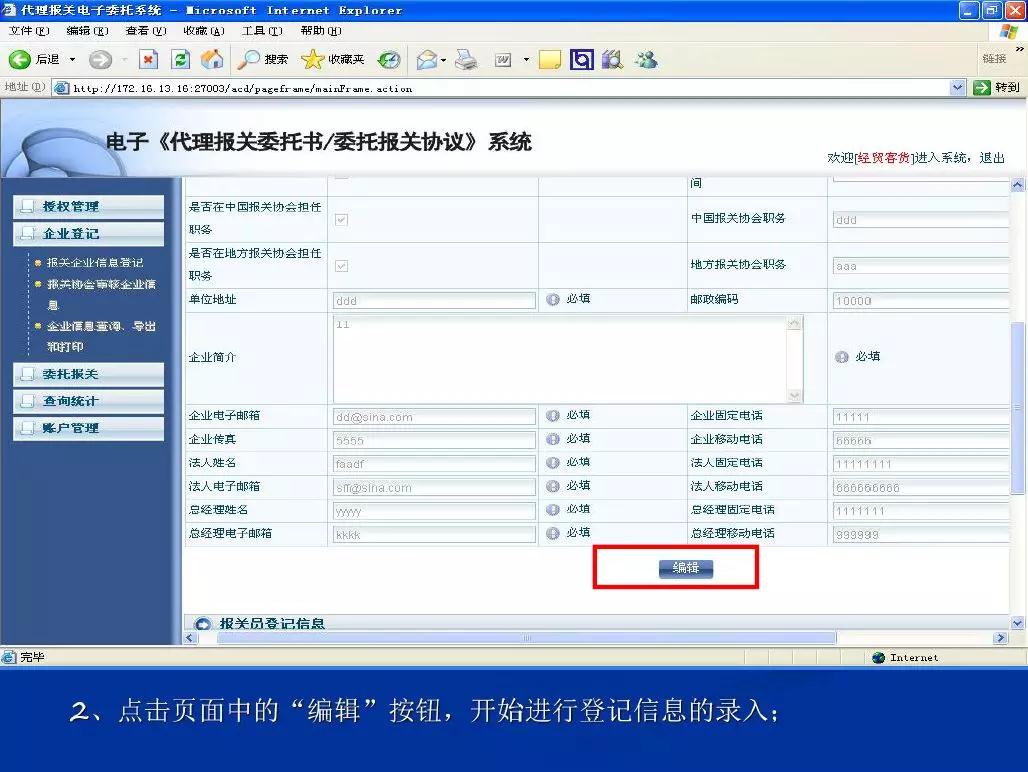Collapse the 企业登记 sidebar section
Screen dimensions: 1028x772
tap(89, 233)
